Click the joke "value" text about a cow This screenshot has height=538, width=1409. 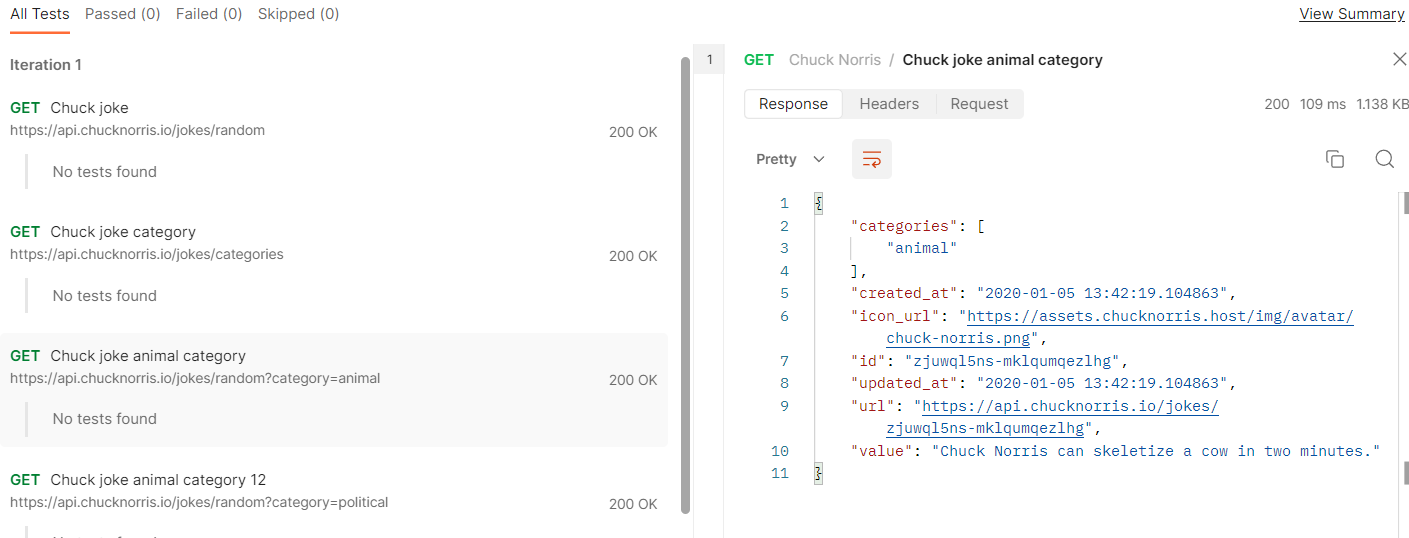(x=1156, y=451)
